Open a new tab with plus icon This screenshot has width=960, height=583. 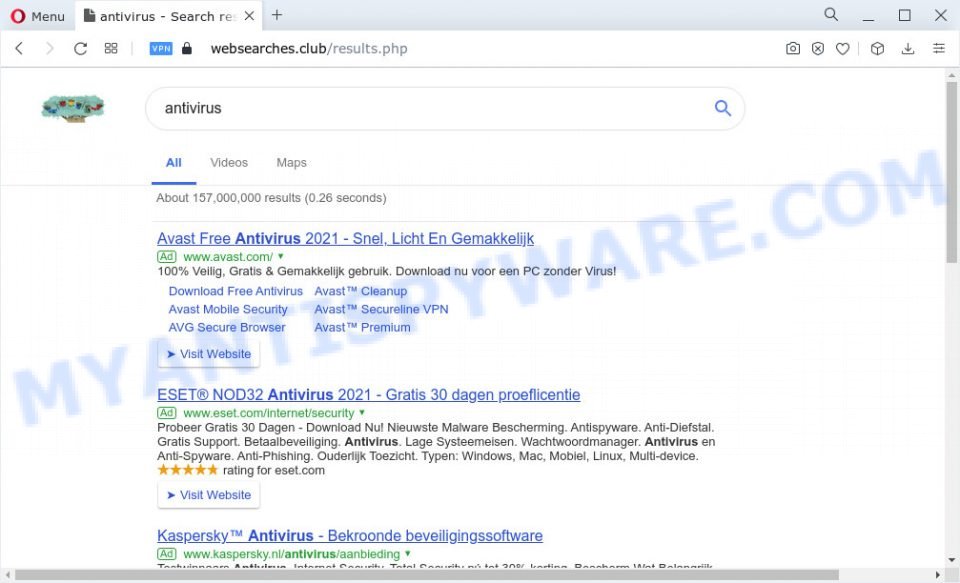tap(277, 15)
